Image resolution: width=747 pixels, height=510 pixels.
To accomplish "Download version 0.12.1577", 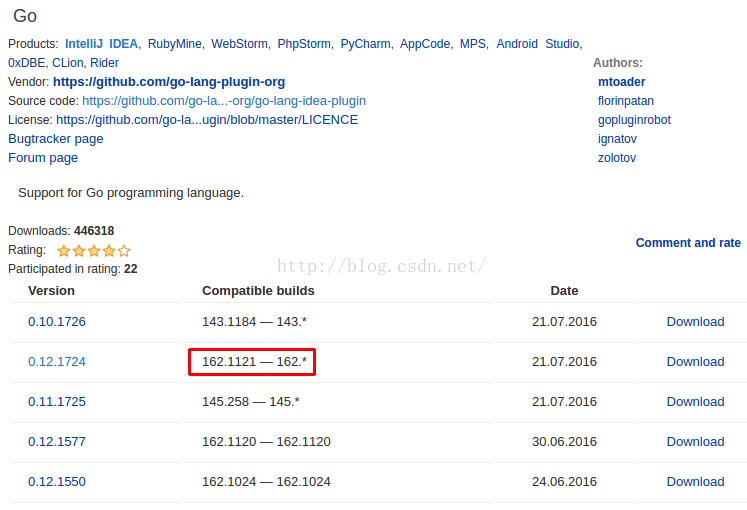I will coord(695,442).
